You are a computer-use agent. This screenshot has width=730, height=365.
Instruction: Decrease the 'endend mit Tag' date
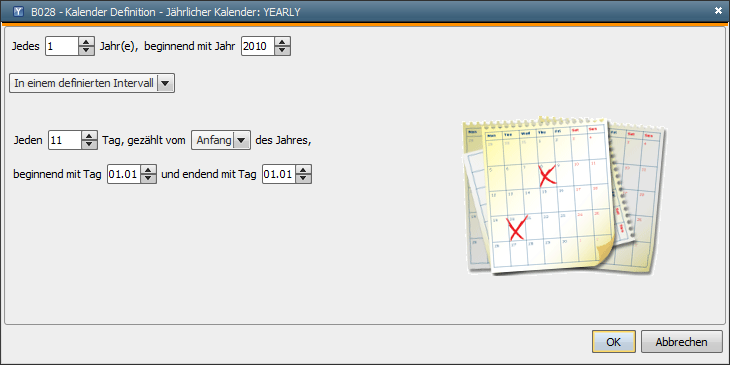(303, 178)
